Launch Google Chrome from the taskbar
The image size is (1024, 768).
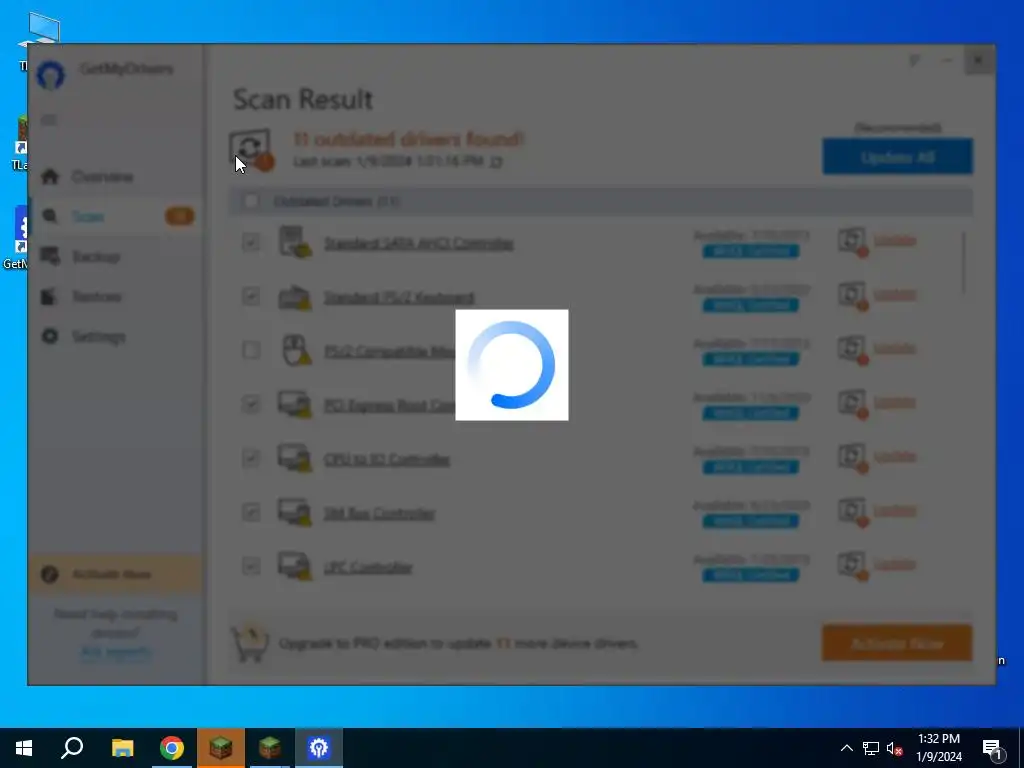point(172,748)
